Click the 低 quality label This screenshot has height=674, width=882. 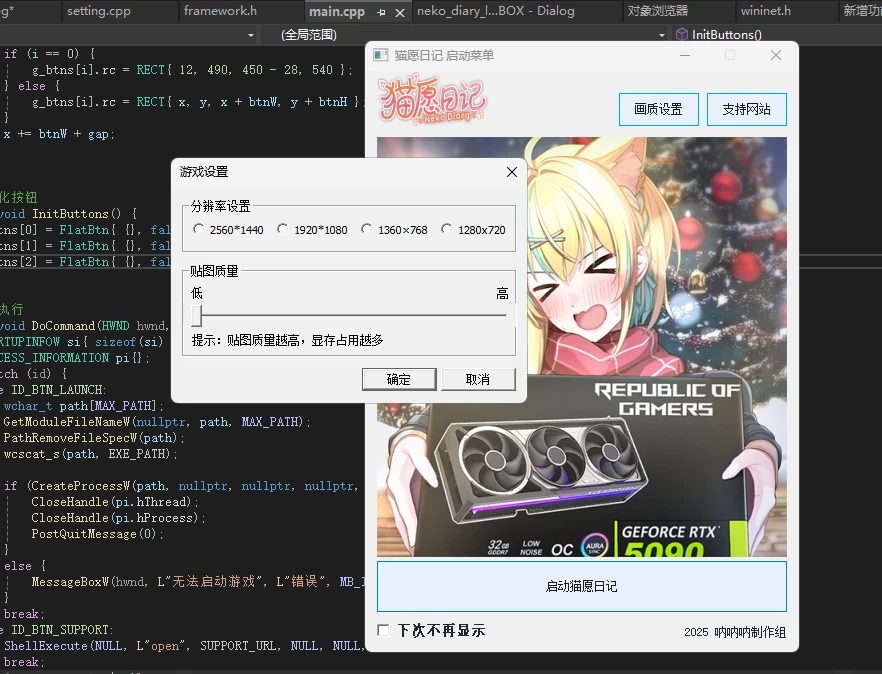197,293
